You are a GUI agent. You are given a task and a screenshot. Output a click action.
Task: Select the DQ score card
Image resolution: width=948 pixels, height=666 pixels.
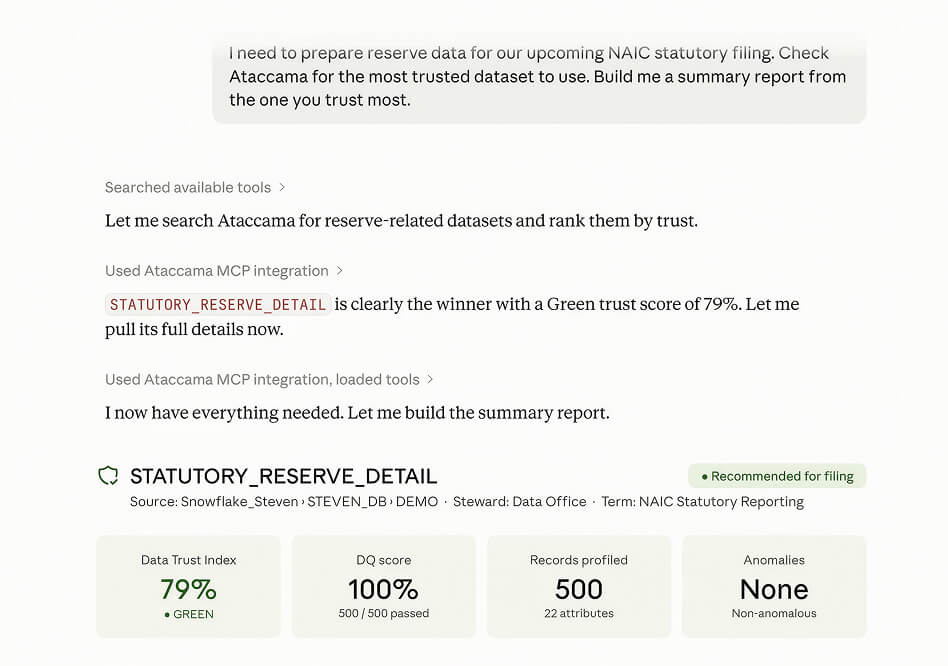click(384, 586)
